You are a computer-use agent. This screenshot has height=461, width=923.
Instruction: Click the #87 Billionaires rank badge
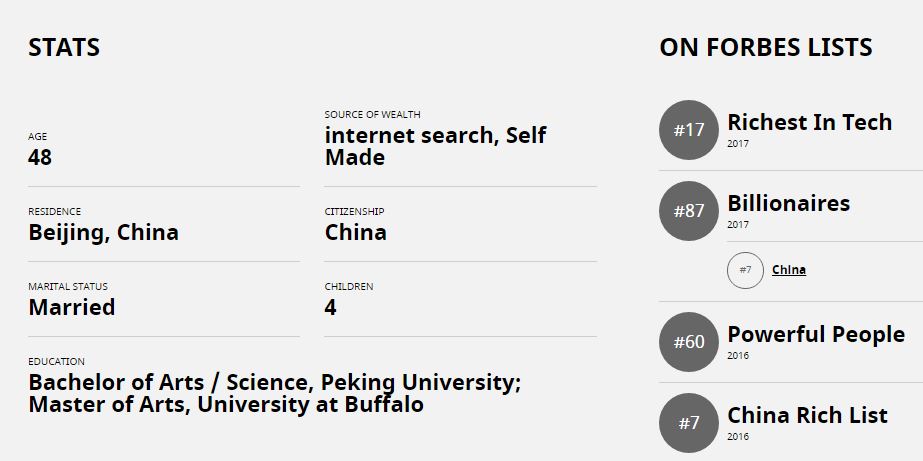tap(689, 211)
